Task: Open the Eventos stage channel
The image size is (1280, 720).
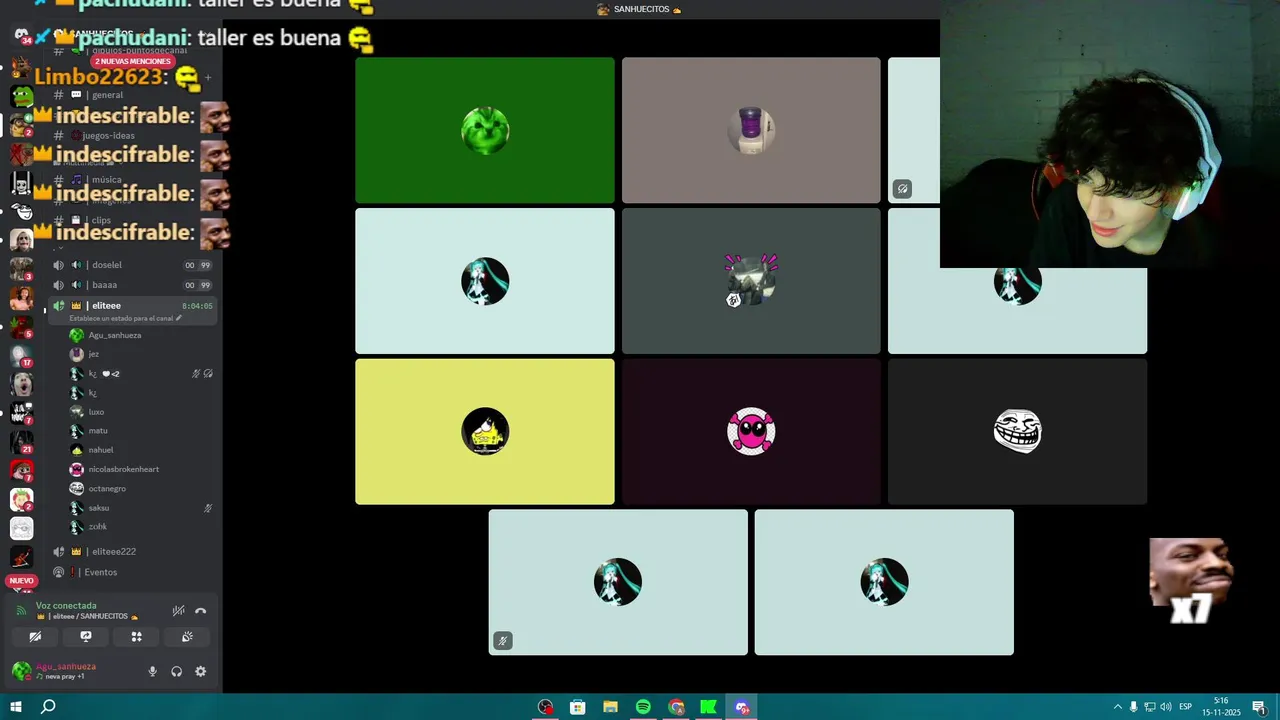Action: point(132,572)
